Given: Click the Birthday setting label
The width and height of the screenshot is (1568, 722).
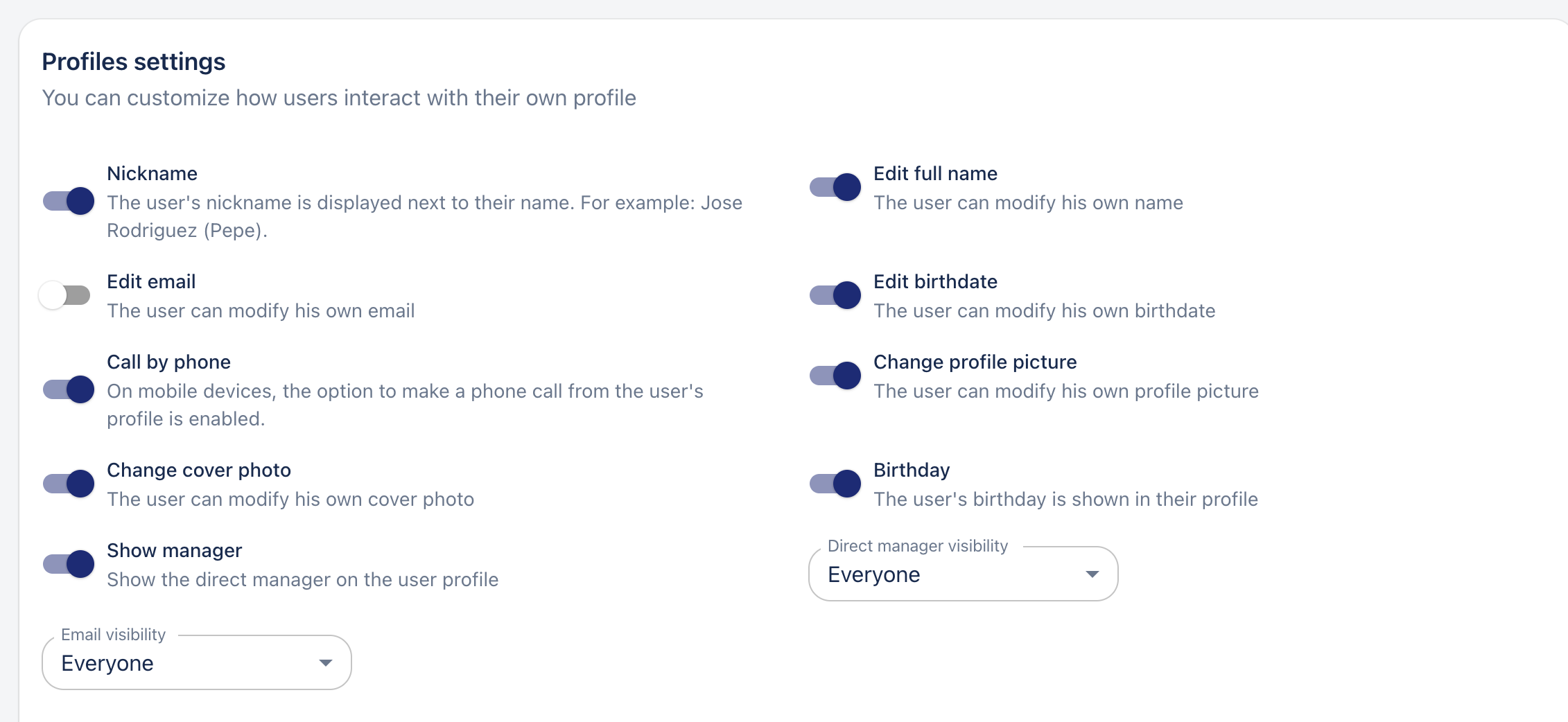Looking at the screenshot, I should (911, 470).
